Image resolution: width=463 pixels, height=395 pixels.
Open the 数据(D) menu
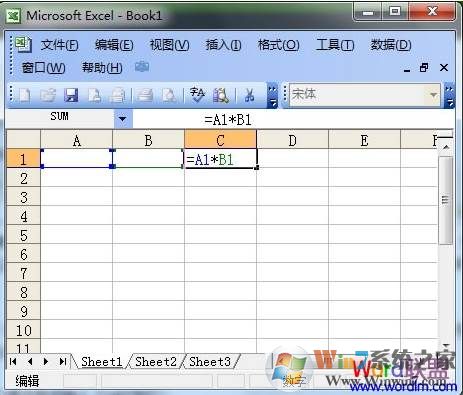coord(391,45)
